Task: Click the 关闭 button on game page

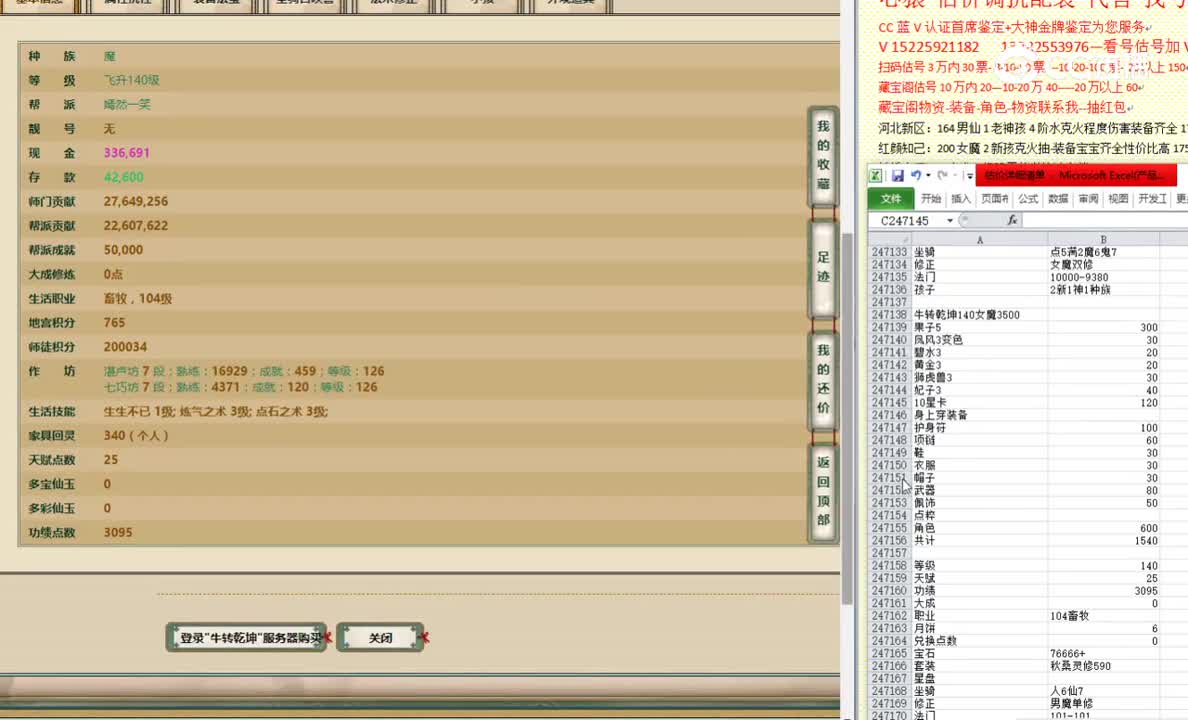Action: 380,638
